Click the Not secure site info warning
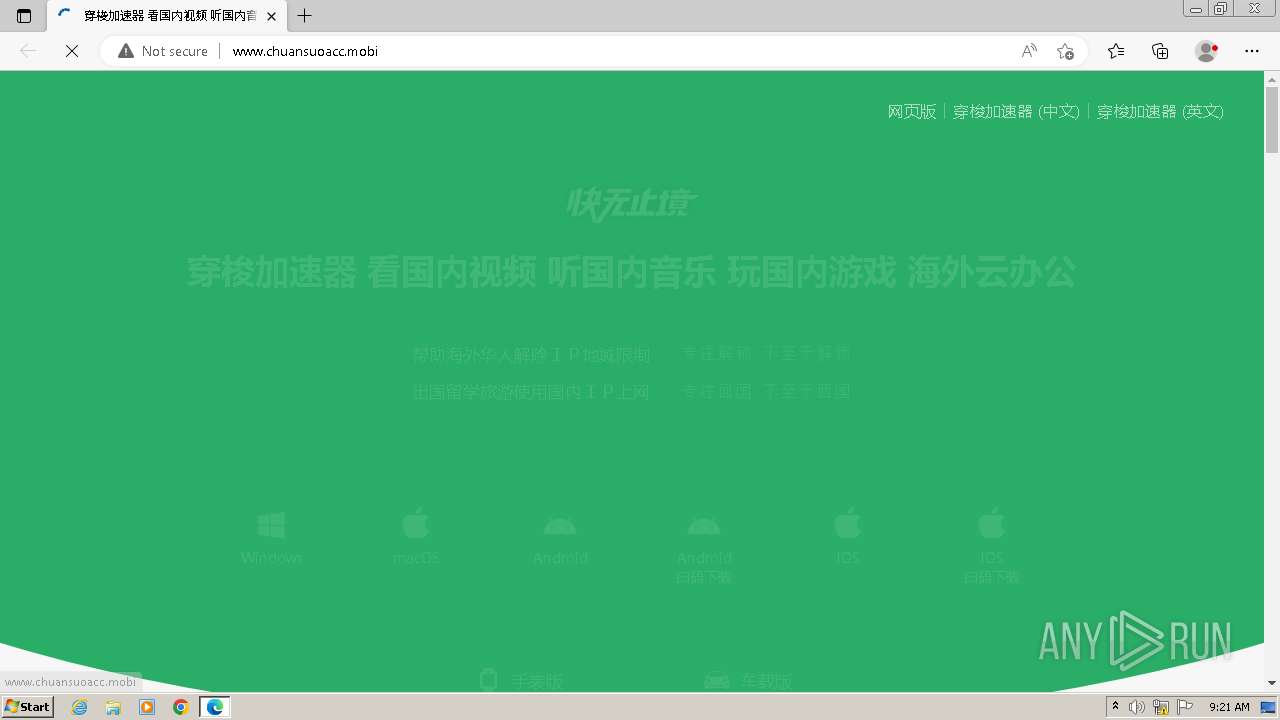Viewport: 1280px width, 720px height. click(163, 51)
